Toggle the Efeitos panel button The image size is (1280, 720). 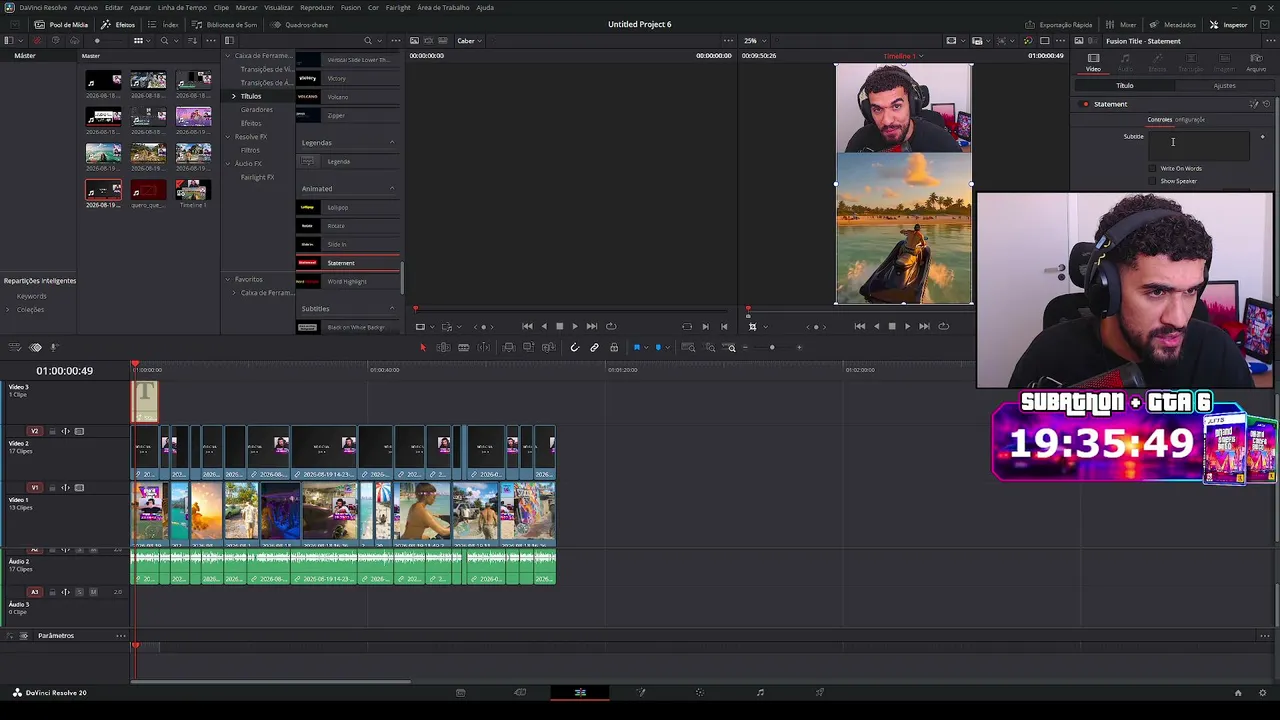[x=119, y=24]
